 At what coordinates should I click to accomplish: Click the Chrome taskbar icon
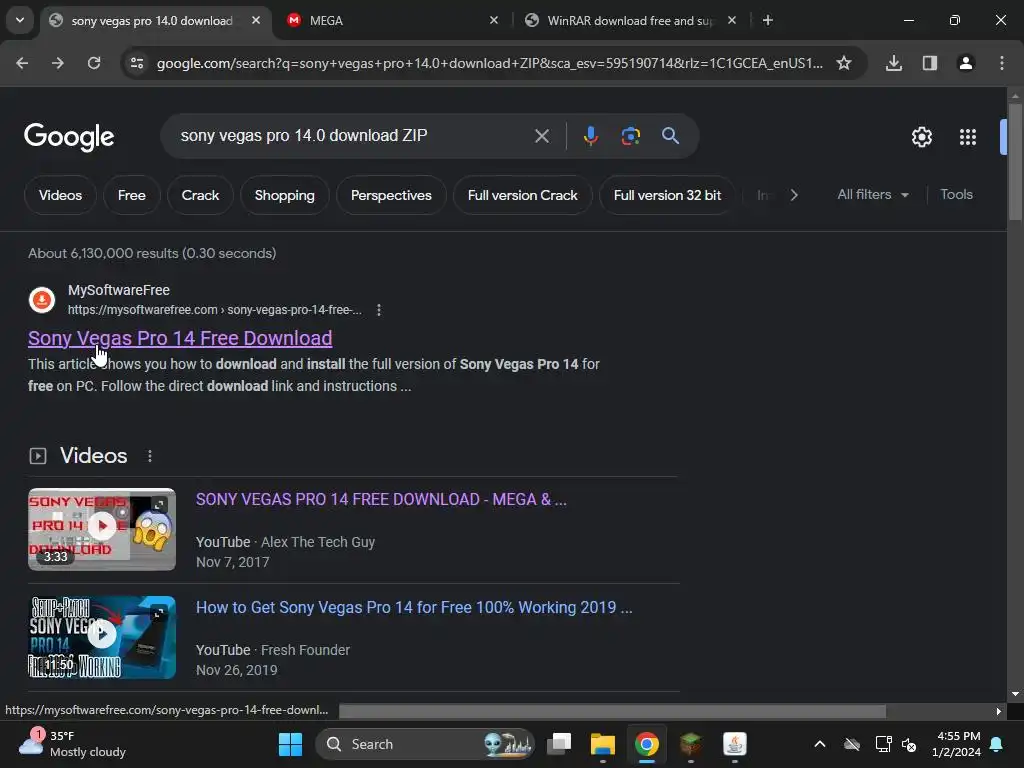(647, 744)
